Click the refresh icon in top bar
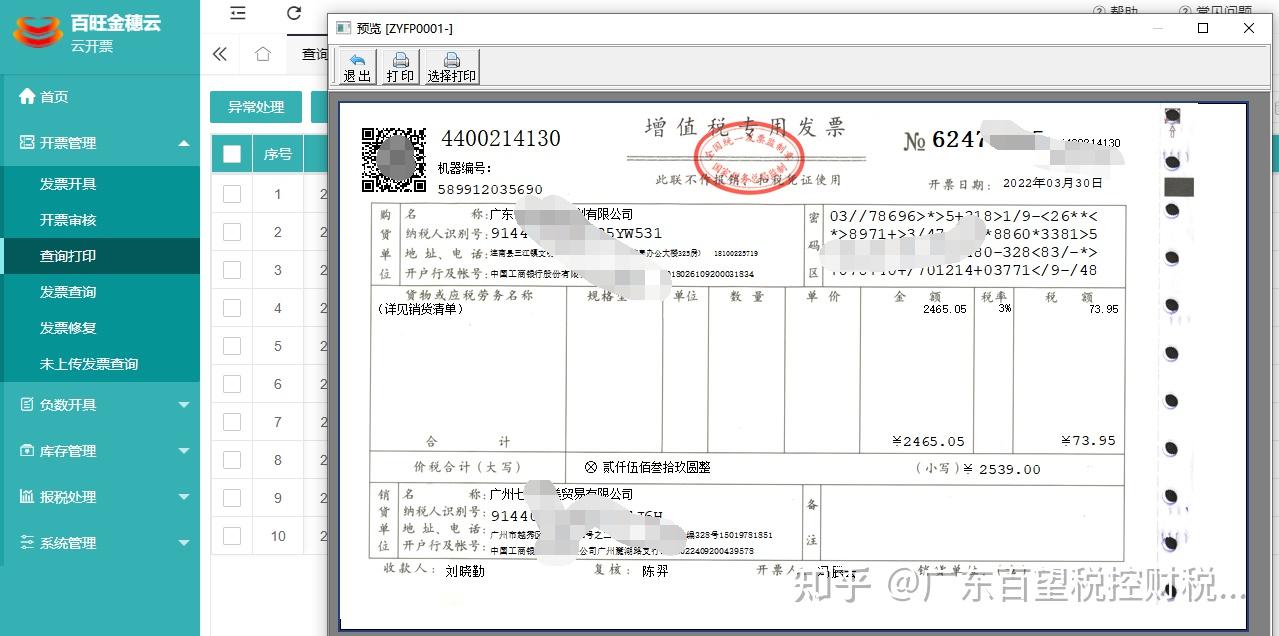 [x=293, y=13]
